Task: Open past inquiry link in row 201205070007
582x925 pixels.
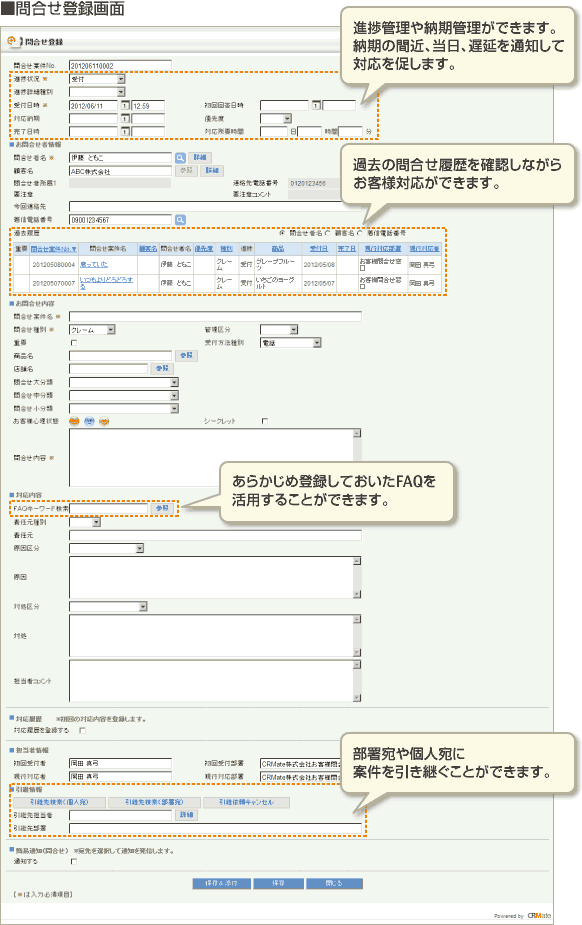Action: (x=107, y=283)
